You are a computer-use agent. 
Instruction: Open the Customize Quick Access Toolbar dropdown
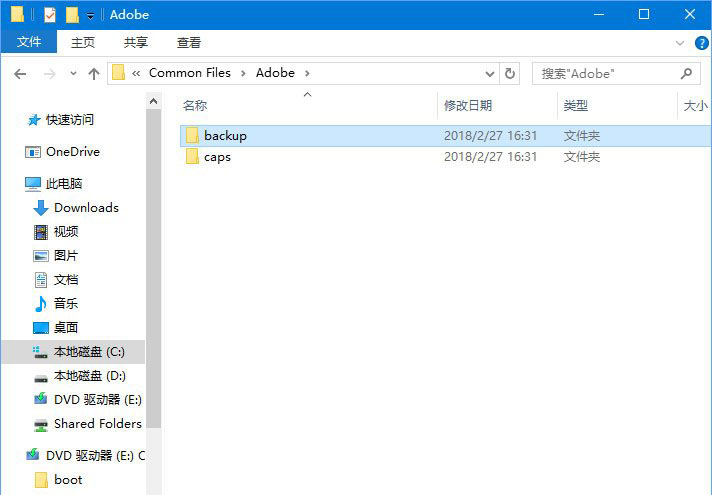coord(90,16)
